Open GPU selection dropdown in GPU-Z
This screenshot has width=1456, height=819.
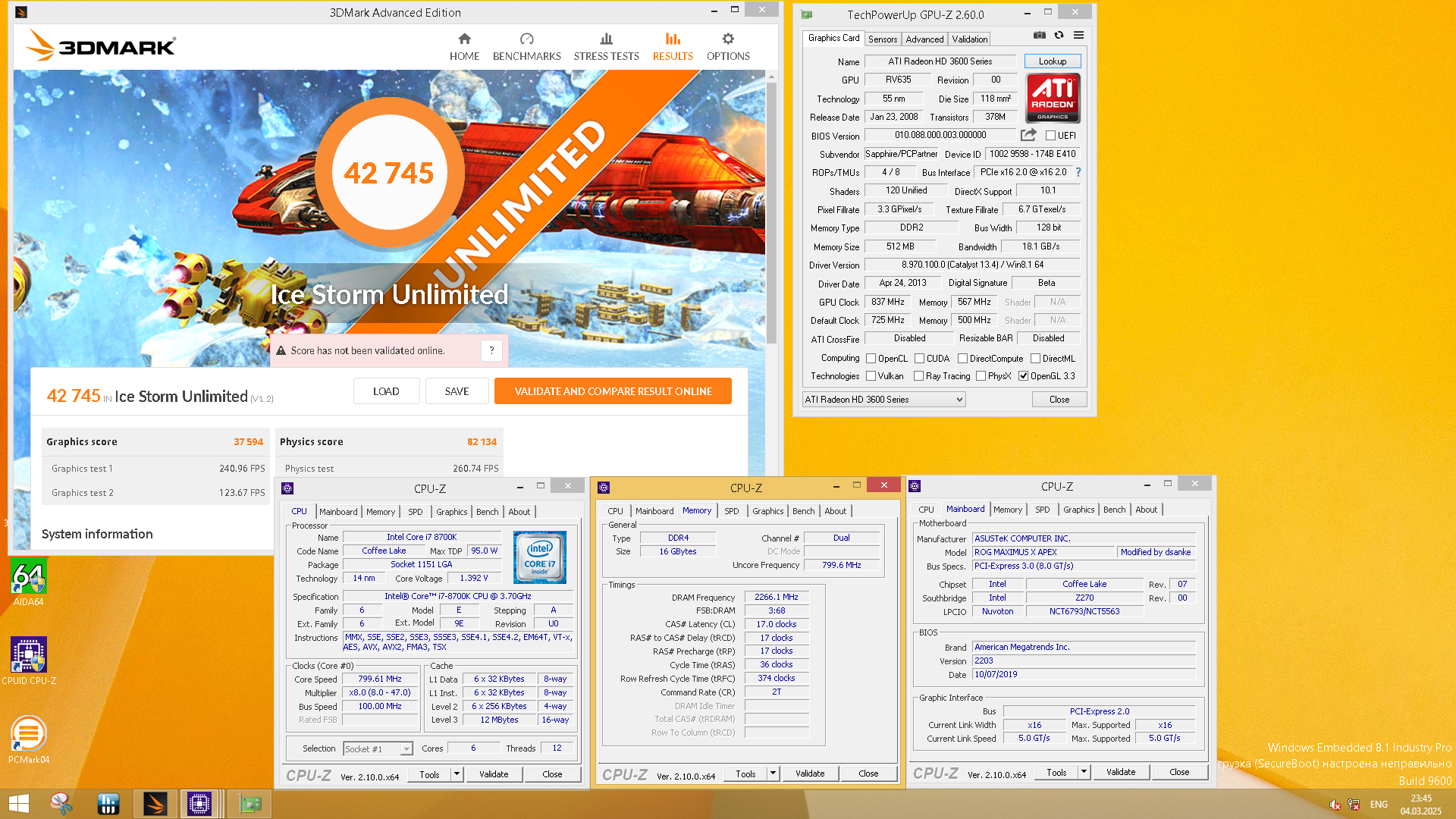pyautogui.click(x=883, y=400)
